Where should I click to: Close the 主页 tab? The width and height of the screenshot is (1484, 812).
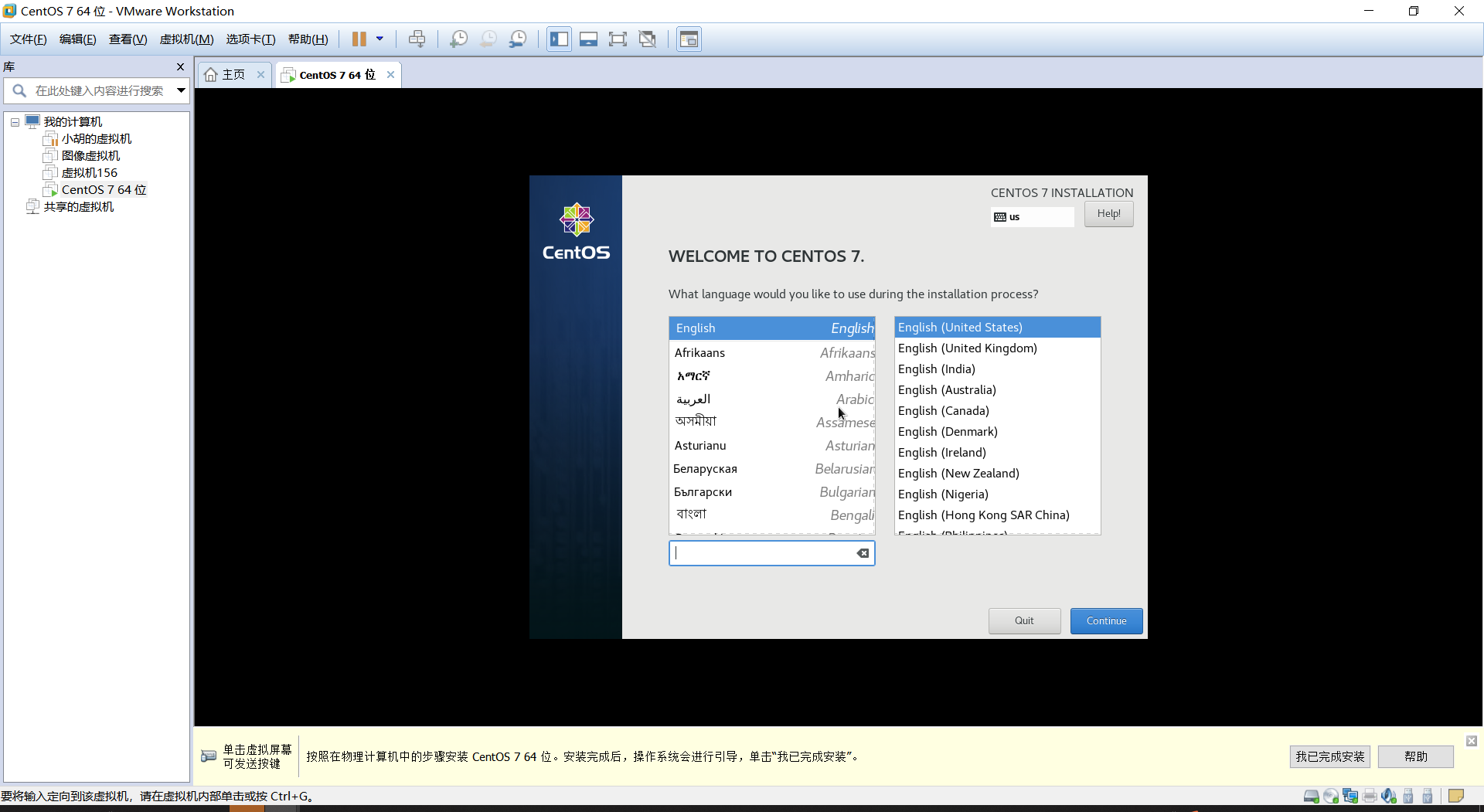pos(261,75)
